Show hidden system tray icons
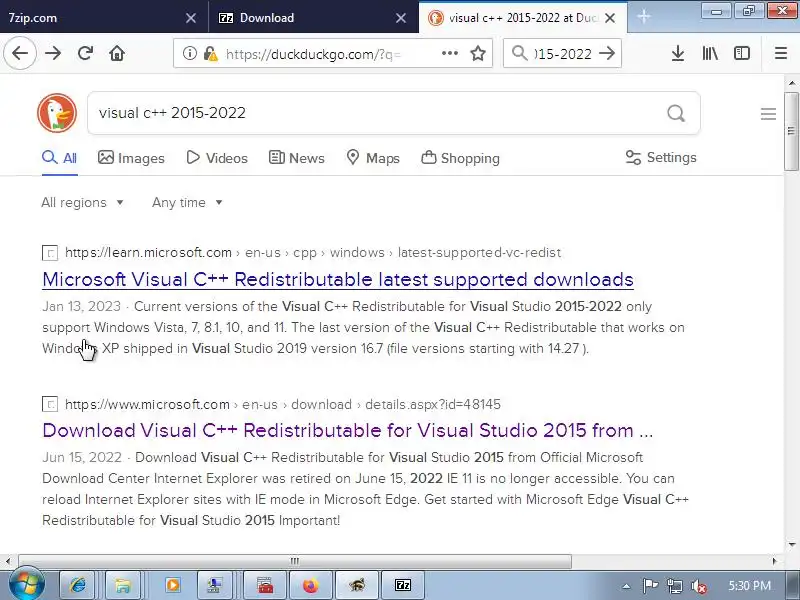Screen dimensions: 800x600 coord(626,586)
